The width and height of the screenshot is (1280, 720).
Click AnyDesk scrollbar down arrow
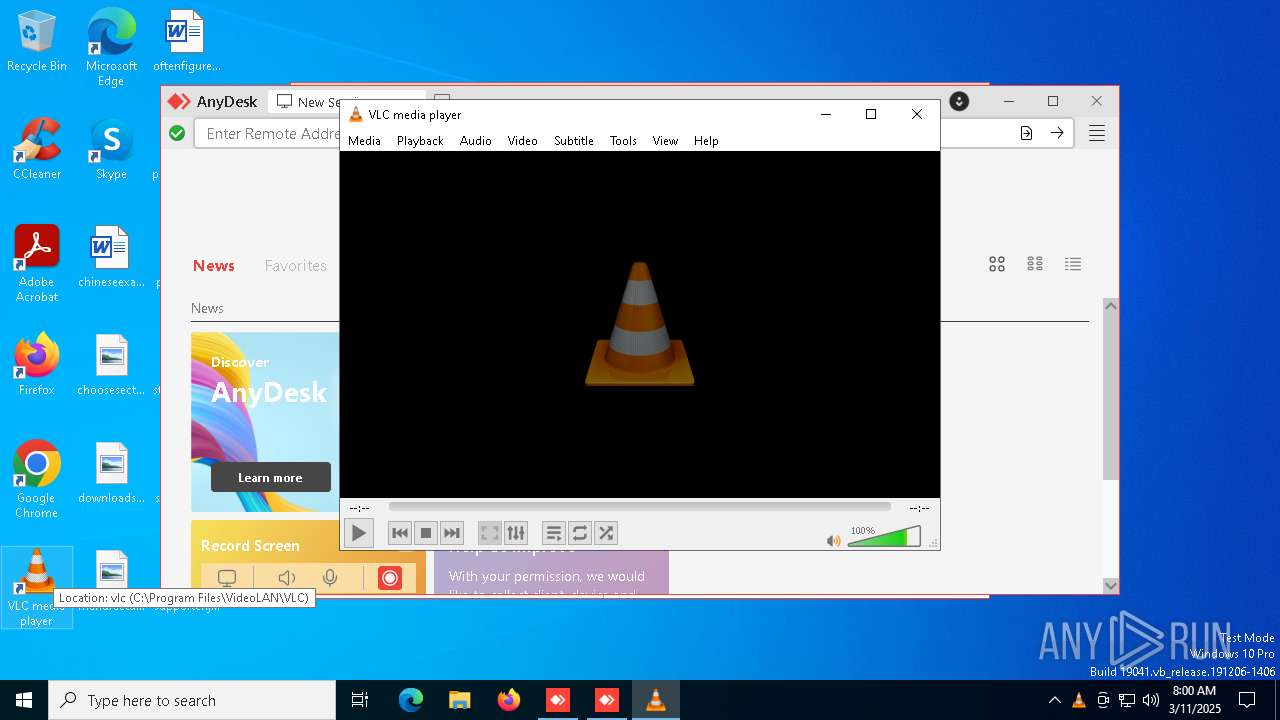click(1111, 585)
